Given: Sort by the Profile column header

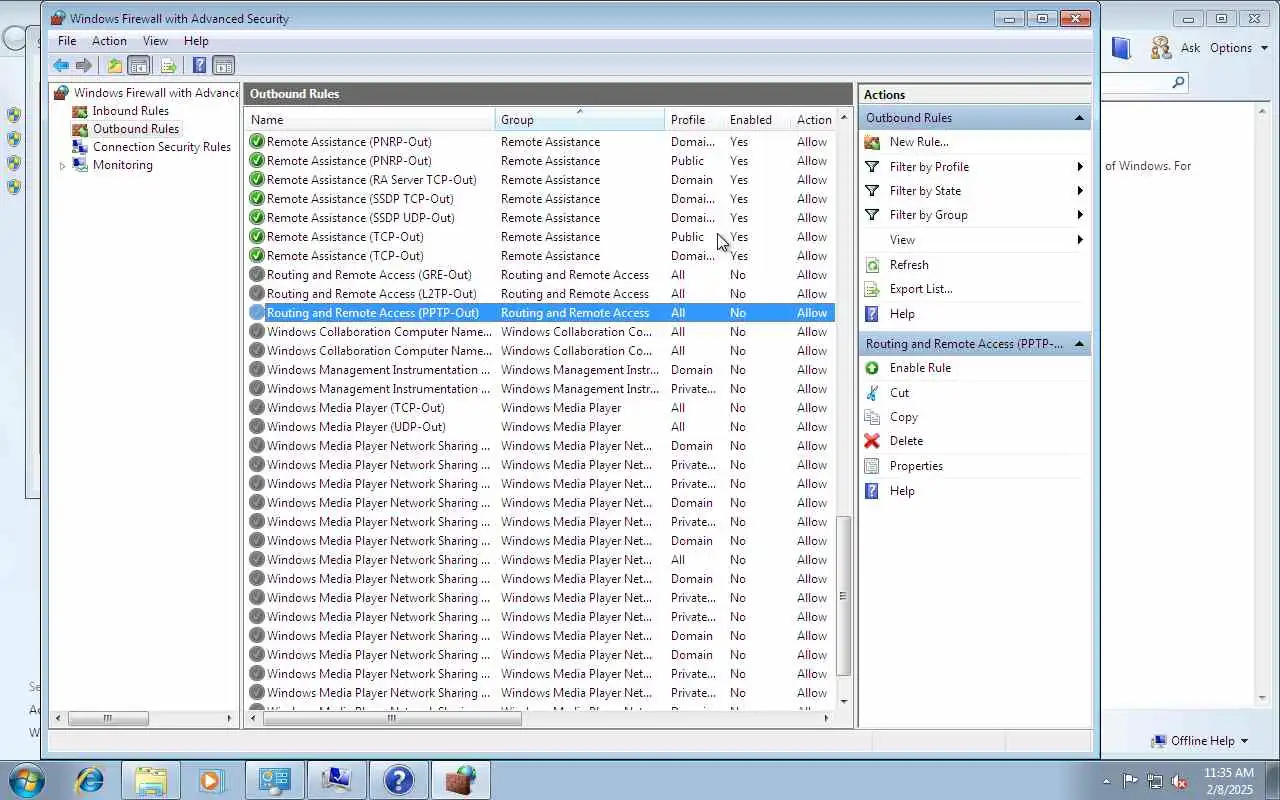Looking at the screenshot, I should click(x=694, y=120).
